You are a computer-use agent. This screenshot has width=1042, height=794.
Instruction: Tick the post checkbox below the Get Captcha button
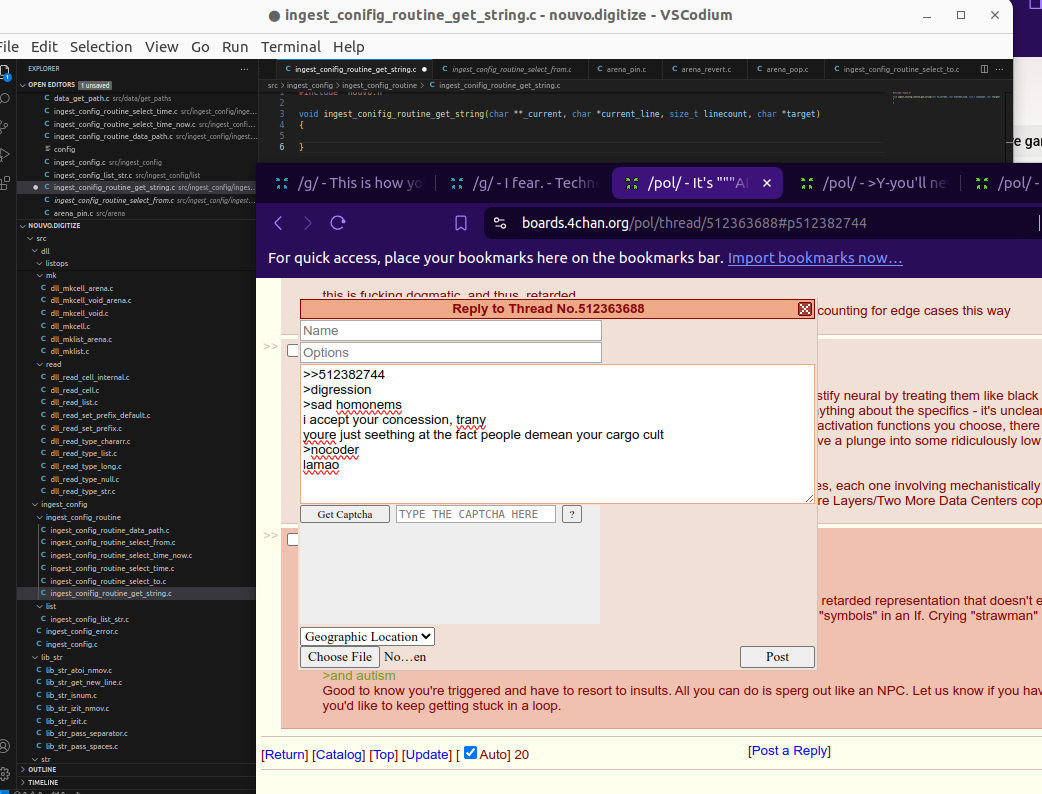point(292,539)
